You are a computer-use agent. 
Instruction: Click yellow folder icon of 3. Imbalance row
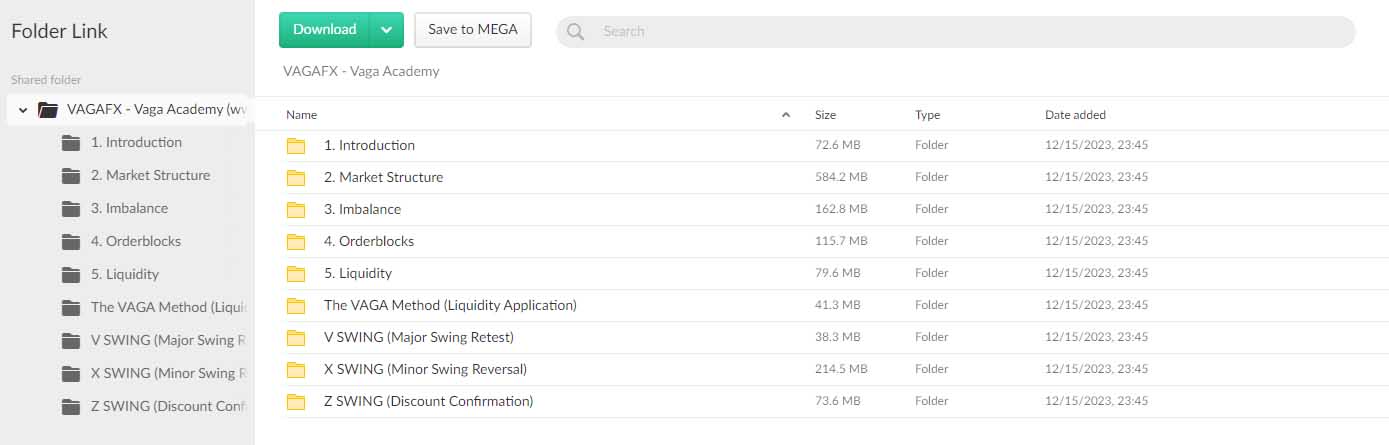coord(296,210)
